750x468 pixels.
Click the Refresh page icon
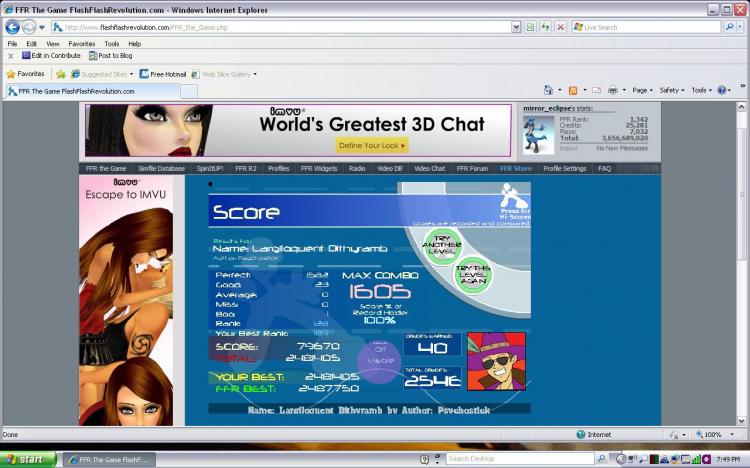tap(545, 27)
